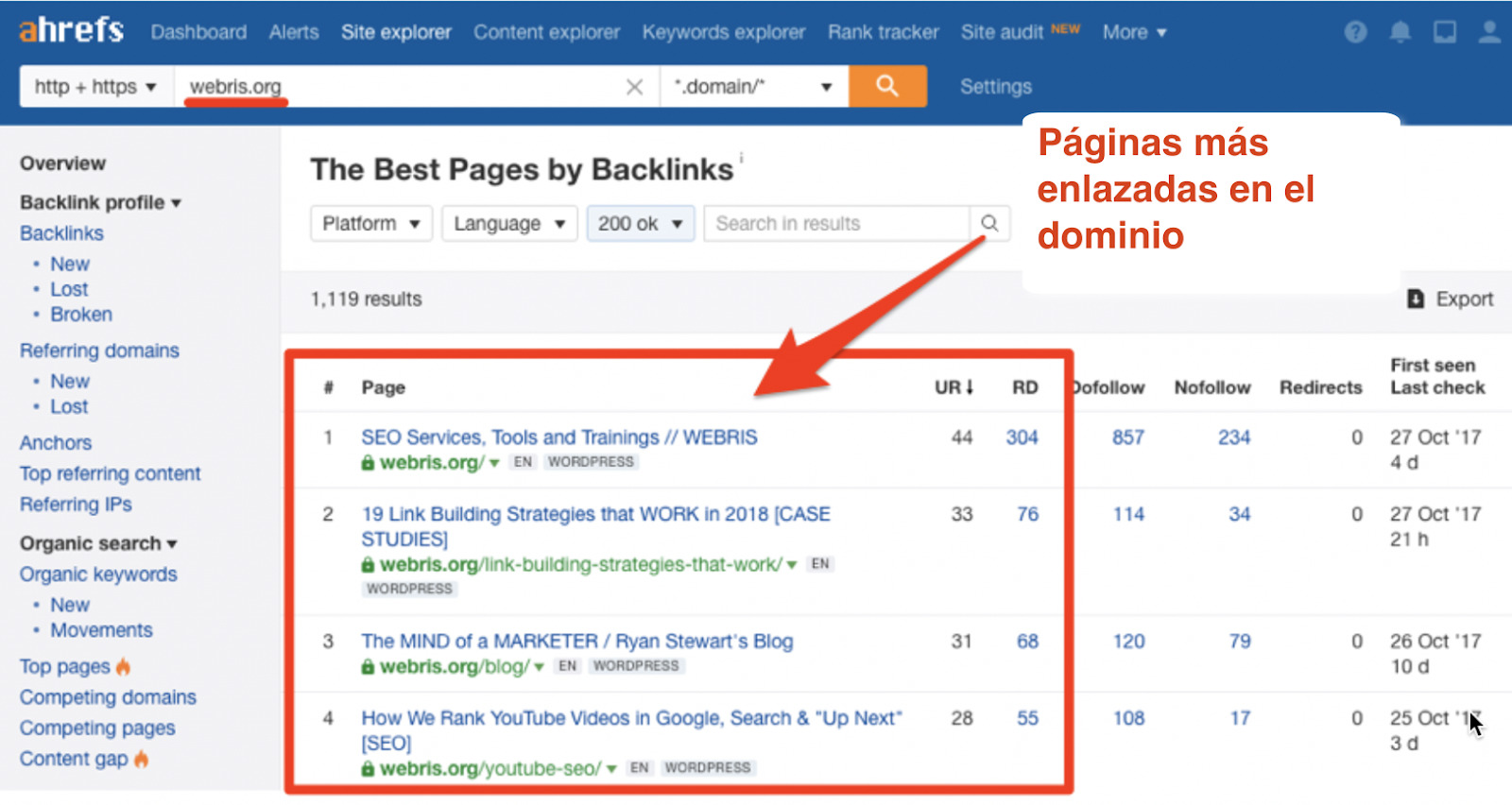Viewport: 1512px width, 805px height.
Task: Expand the webris.org/blog/ URL dropdown arrow
Action: coord(539,667)
